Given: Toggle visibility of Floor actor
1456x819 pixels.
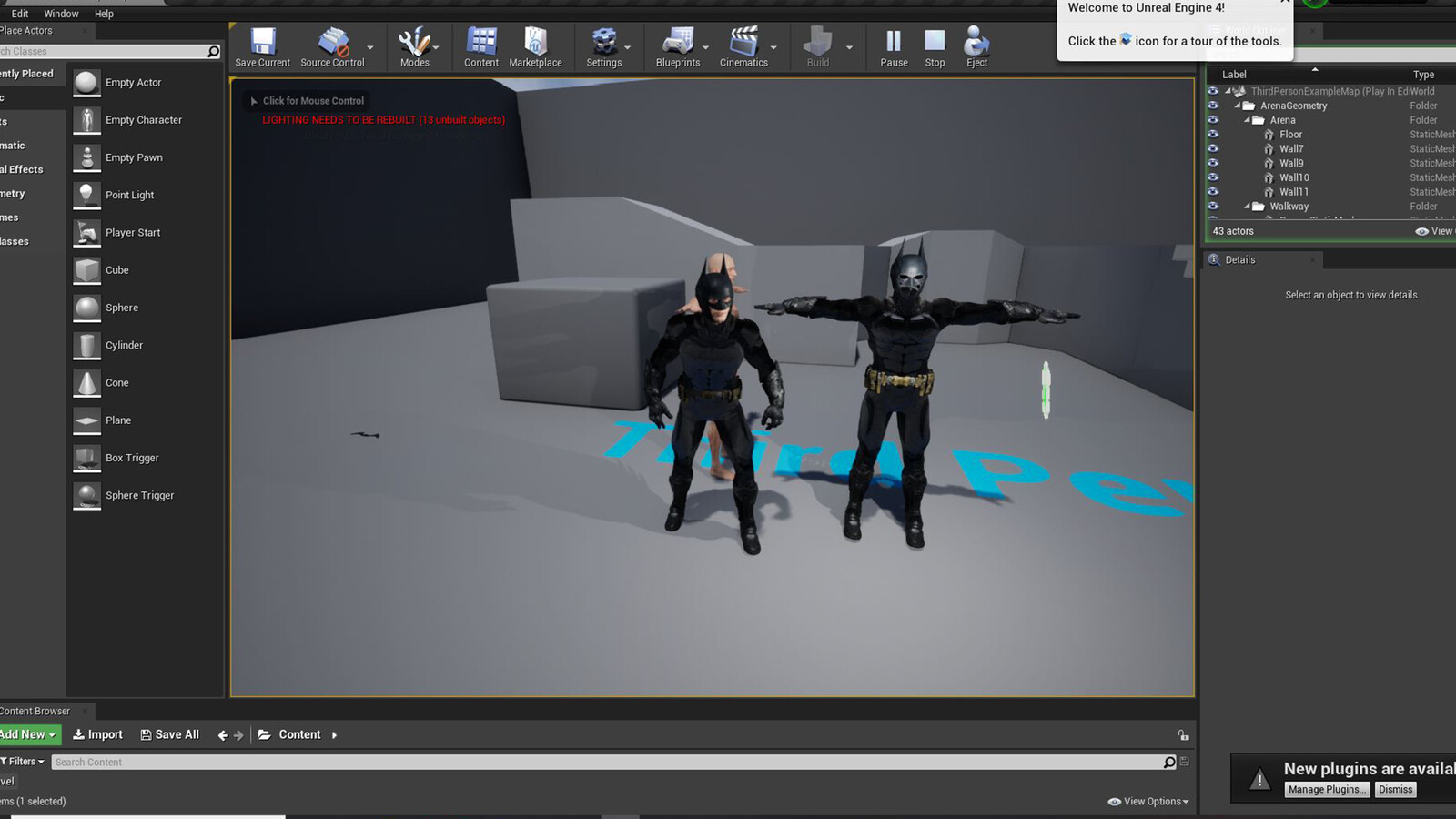Looking at the screenshot, I should (x=1213, y=134).
